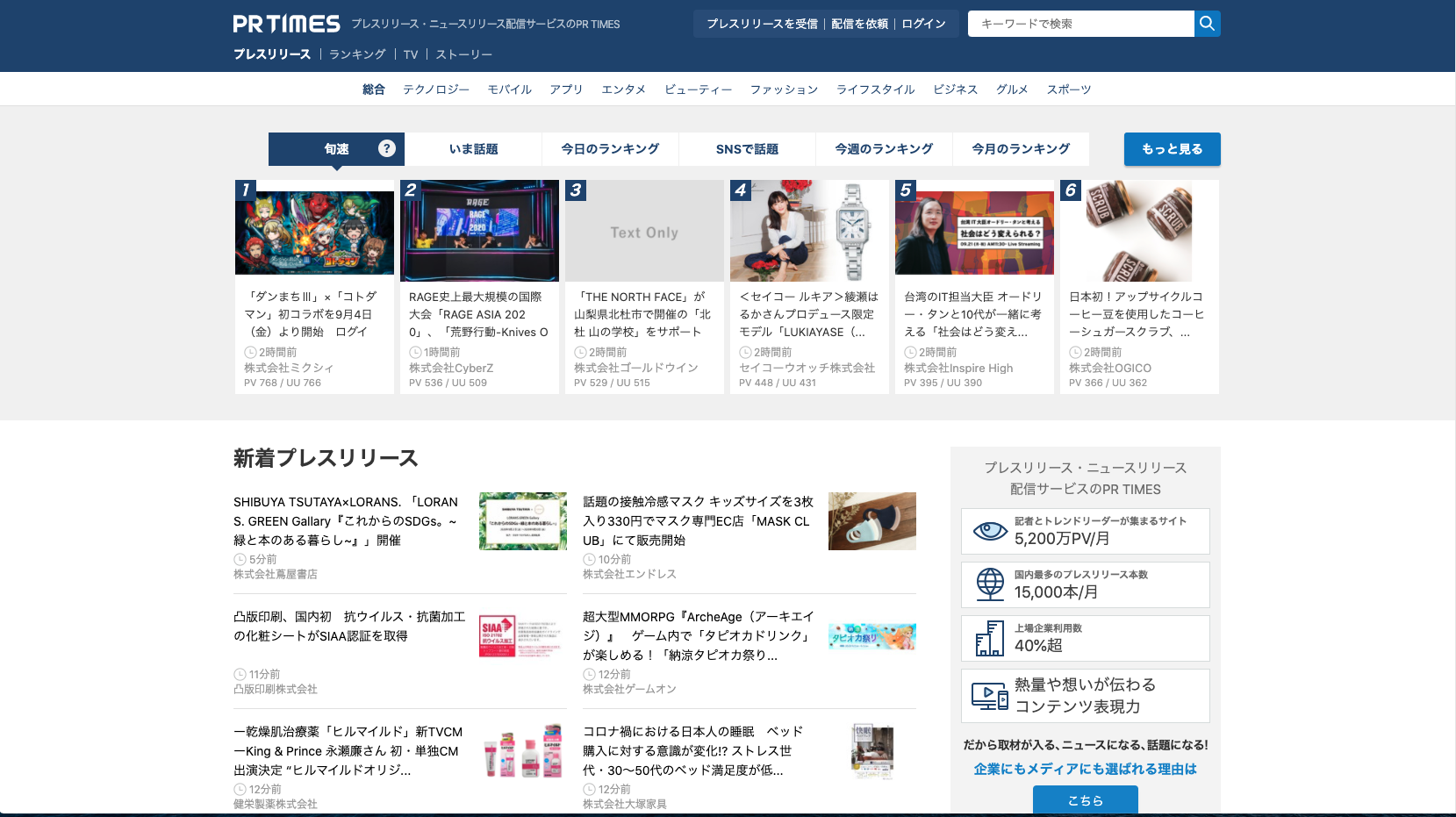Switch to the 旬速 ranking tab
This screenshot has width=1456, height=817.
337,149
